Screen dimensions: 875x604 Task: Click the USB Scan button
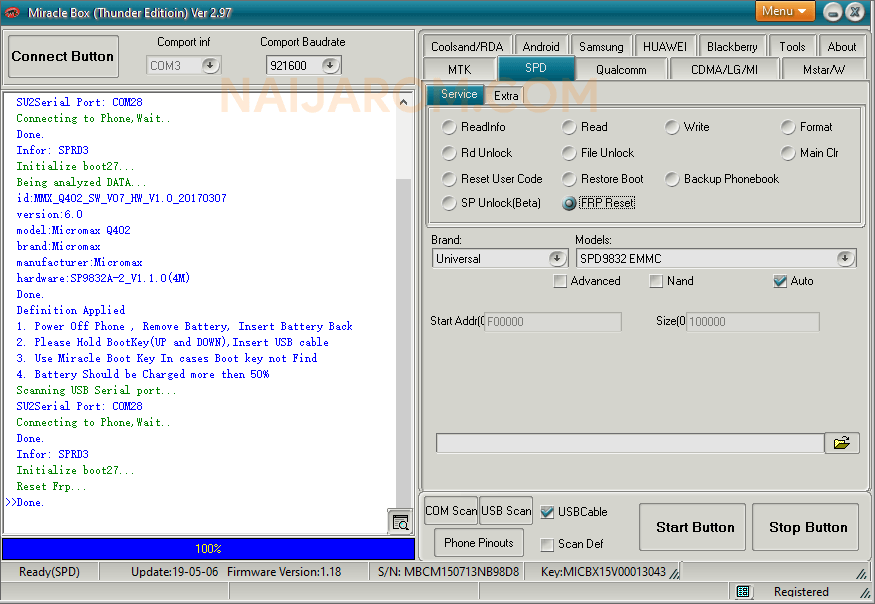click(506, 511)
